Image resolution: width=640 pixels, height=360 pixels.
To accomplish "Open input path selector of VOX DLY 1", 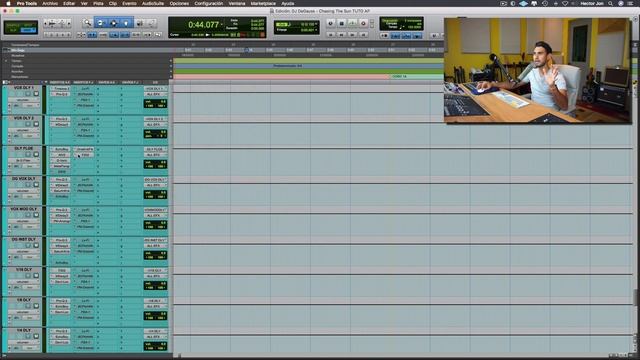I will (156, 89).
